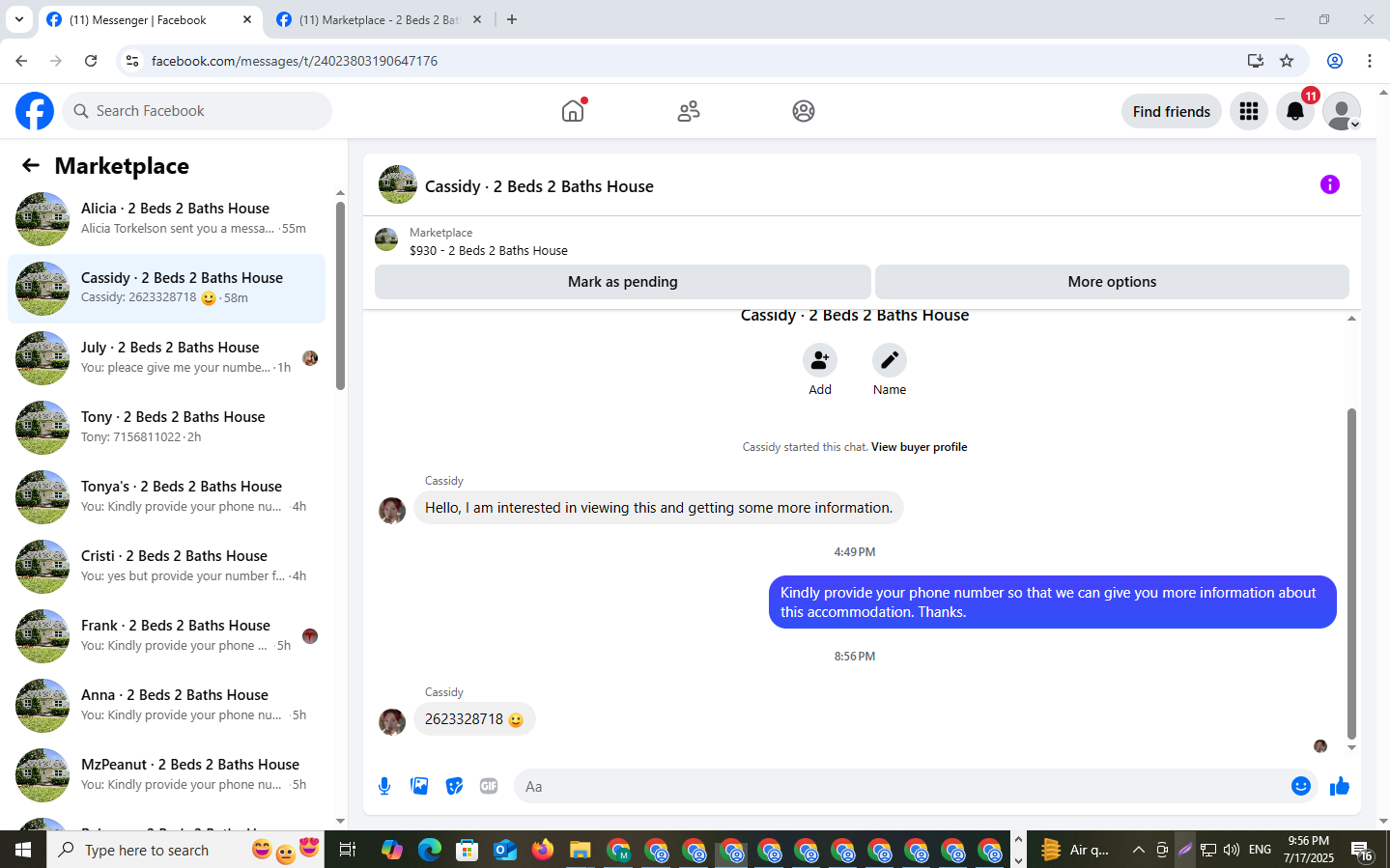The height and width of the screenshot is (868, 1390).
Task: Click the address bar URL
Action: [295, 61]
